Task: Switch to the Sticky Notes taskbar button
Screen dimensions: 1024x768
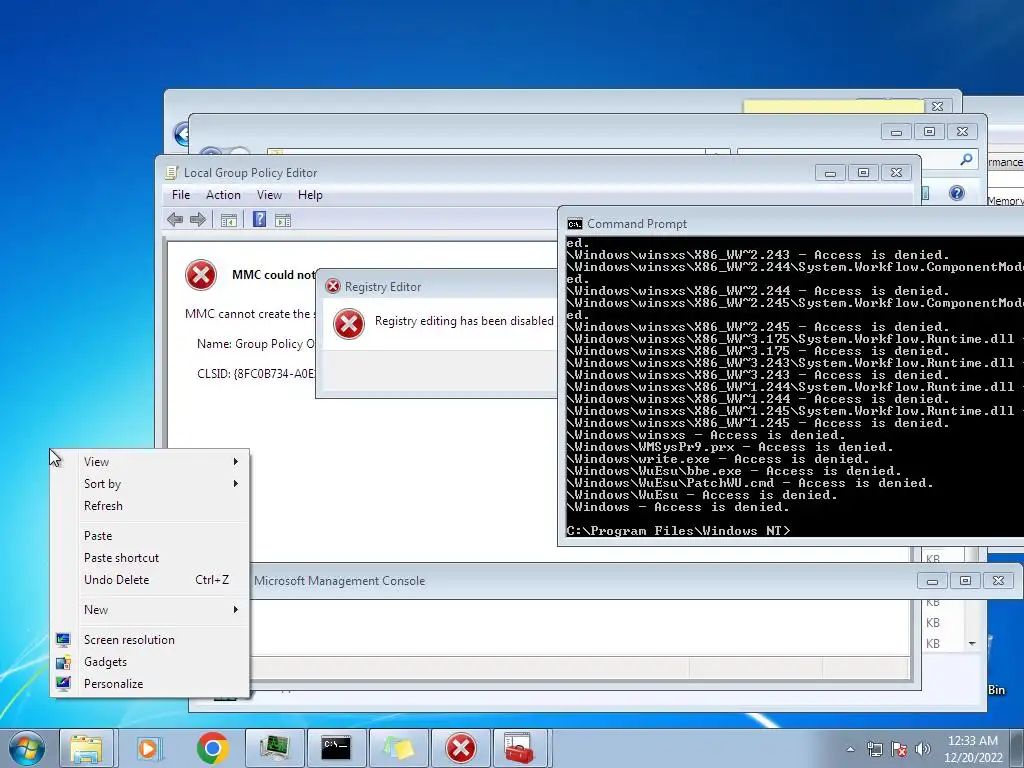Action: tap(398, 748)
